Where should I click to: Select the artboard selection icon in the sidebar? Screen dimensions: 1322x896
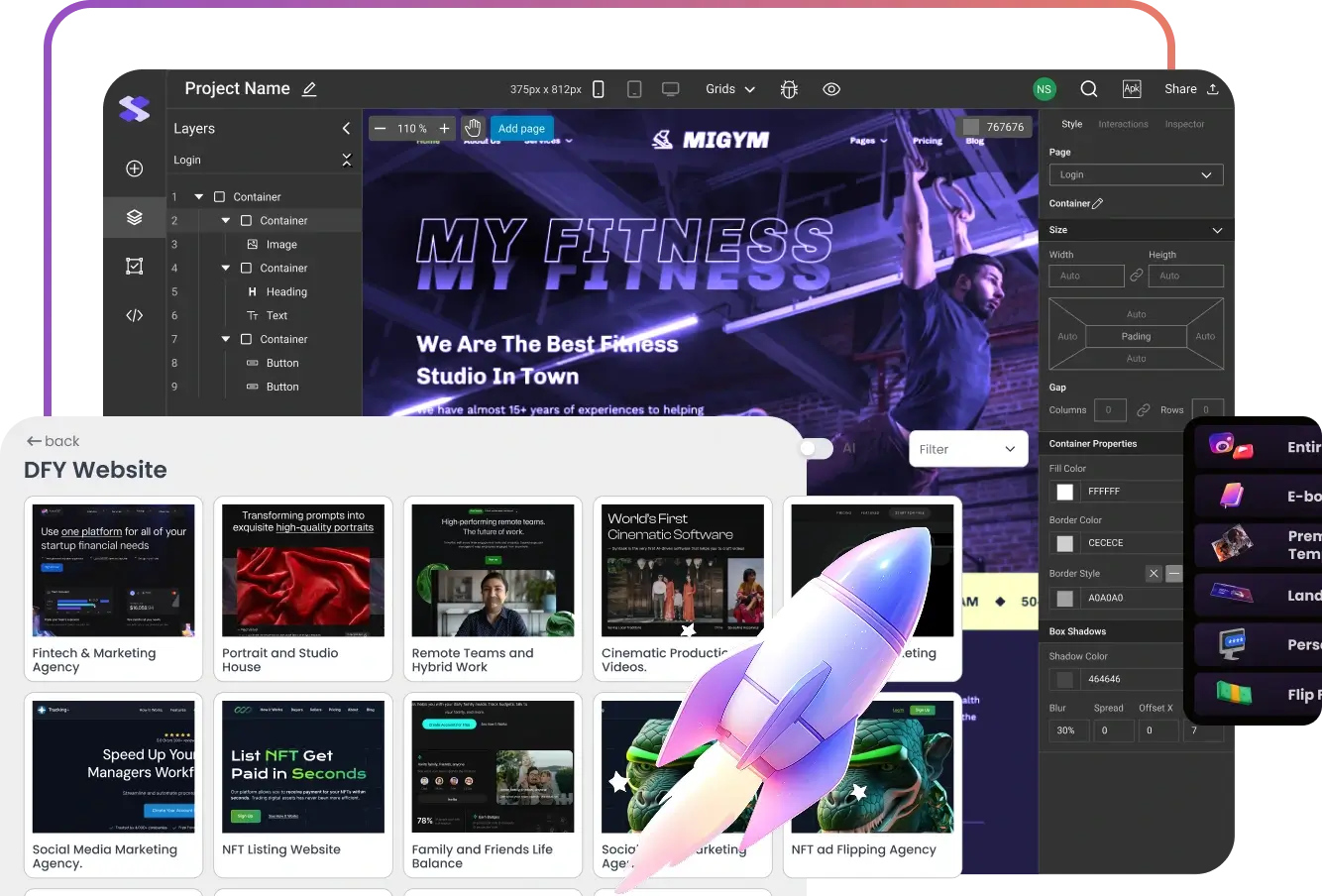(x=134, y=266)
